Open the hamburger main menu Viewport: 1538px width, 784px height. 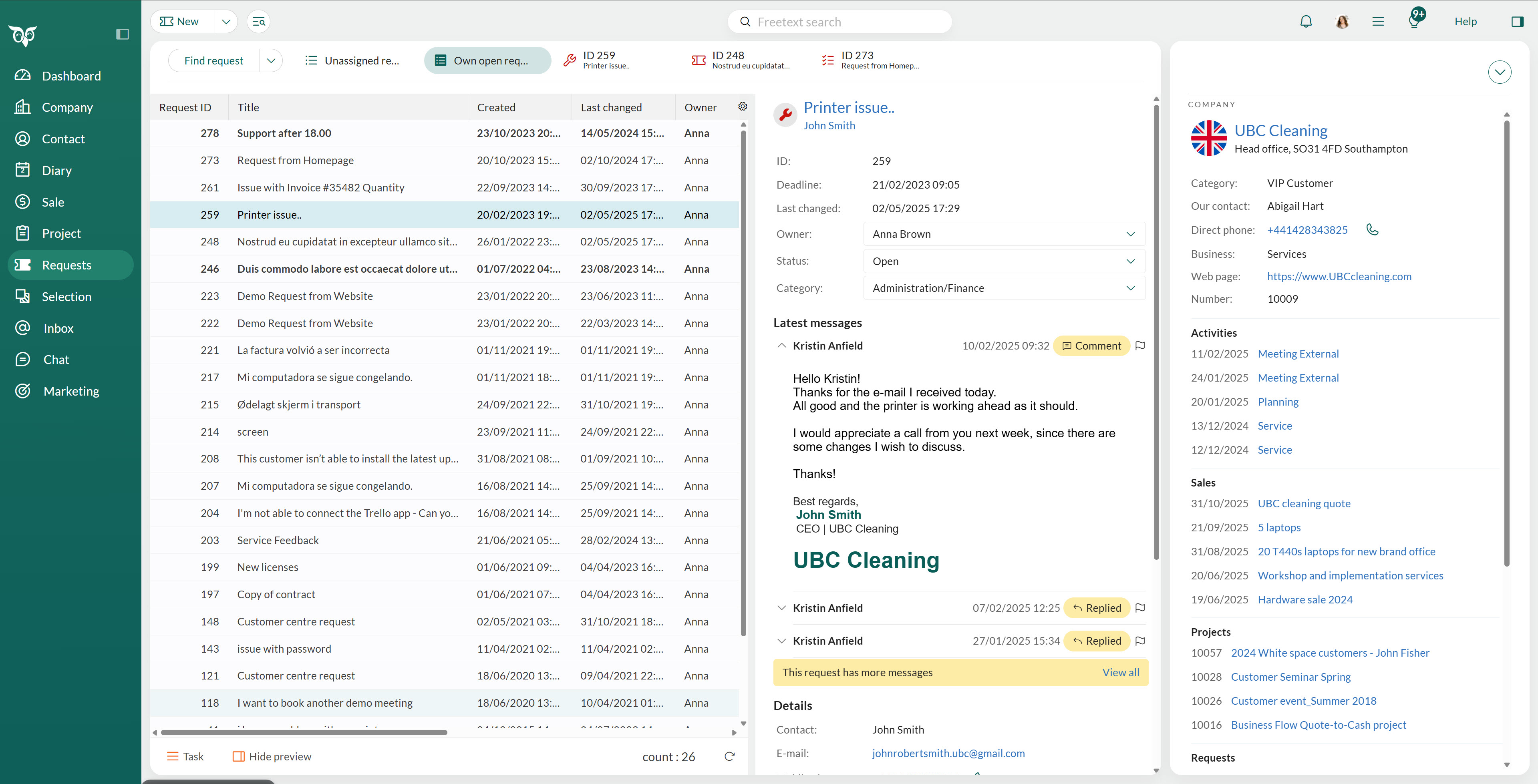(x=1378, y=22)
